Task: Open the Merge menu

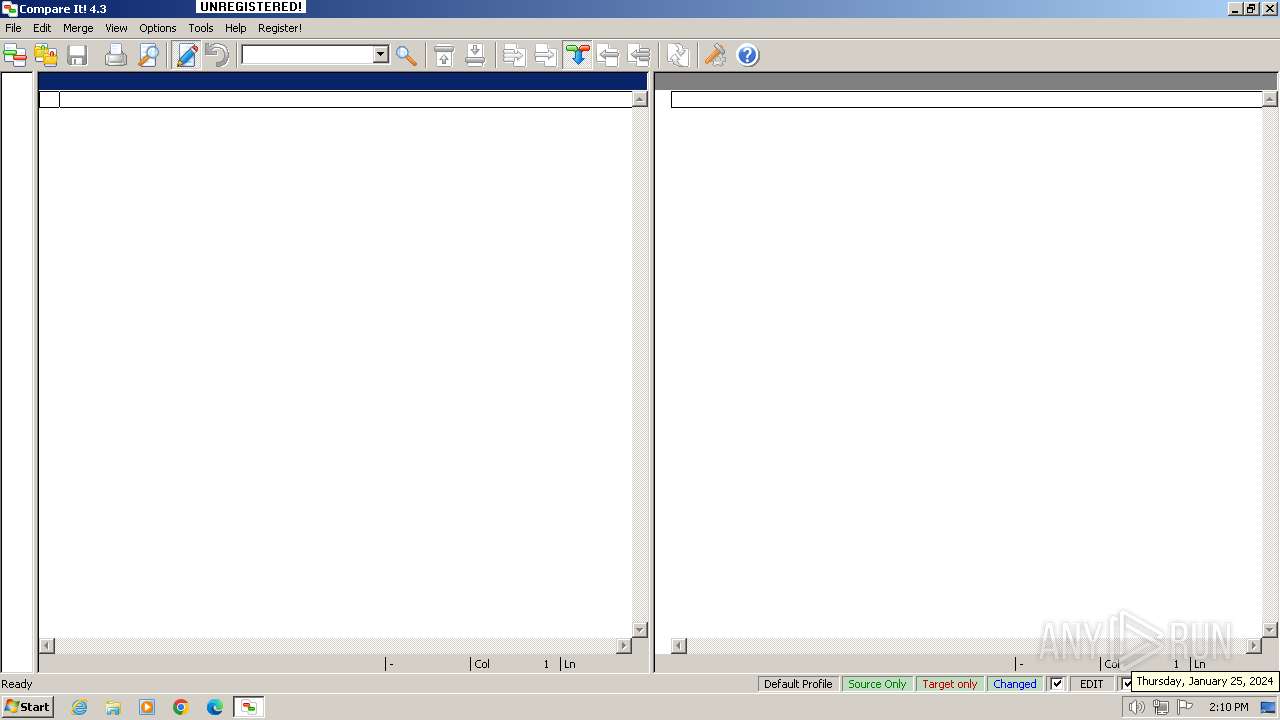Action: point(78,28)
